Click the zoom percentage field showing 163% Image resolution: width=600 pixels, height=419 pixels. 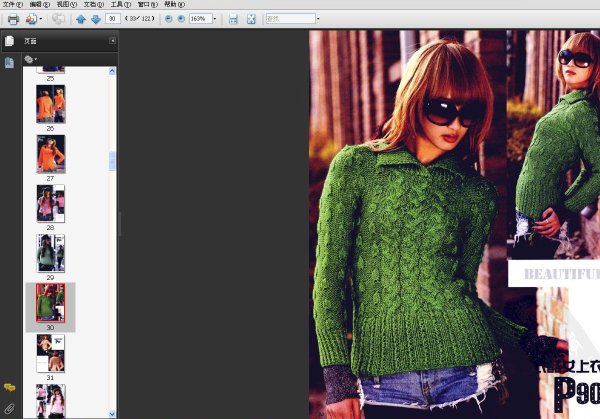click(x=201, y=18)
